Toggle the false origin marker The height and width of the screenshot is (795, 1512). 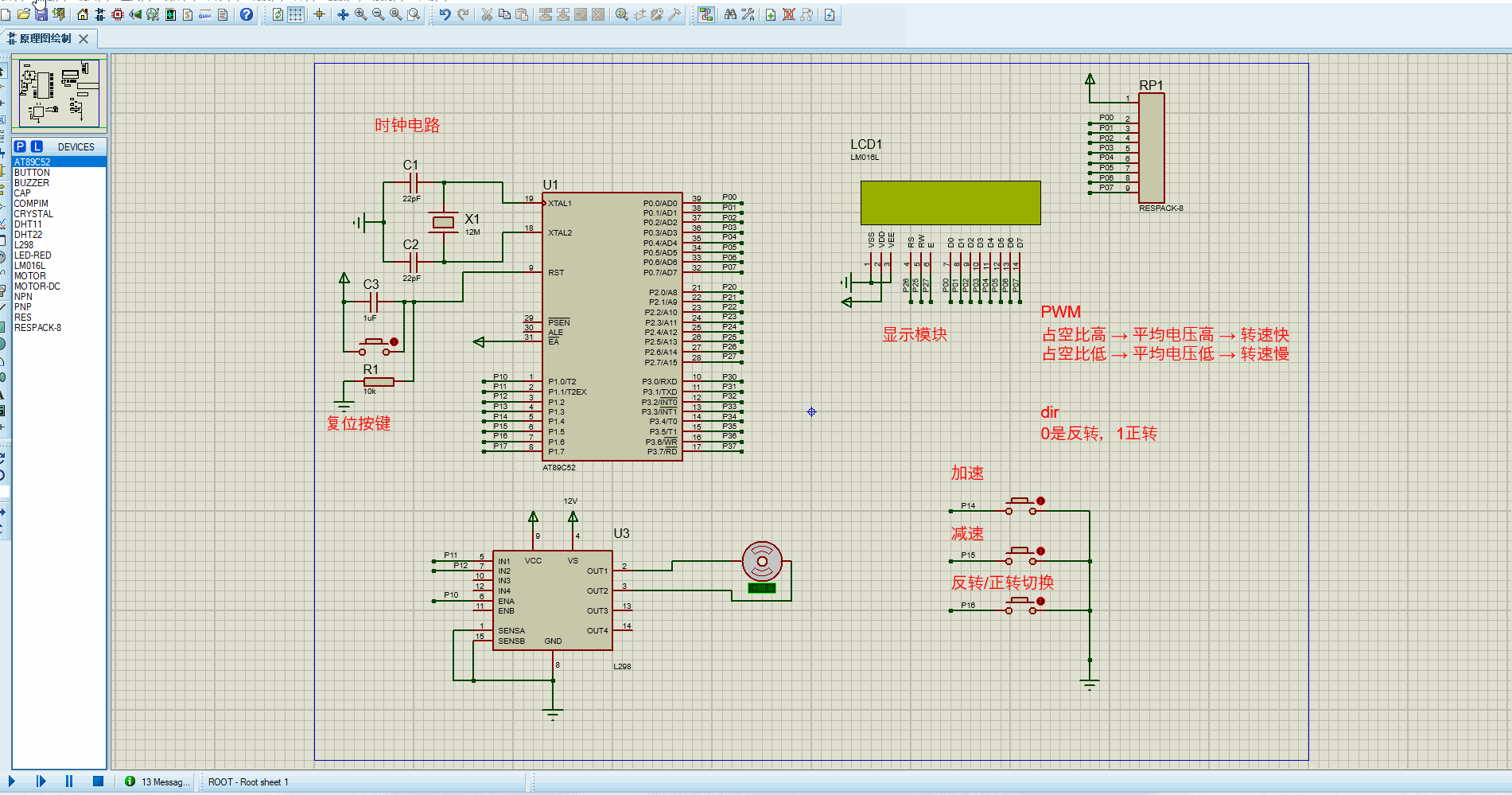[319, 14]
